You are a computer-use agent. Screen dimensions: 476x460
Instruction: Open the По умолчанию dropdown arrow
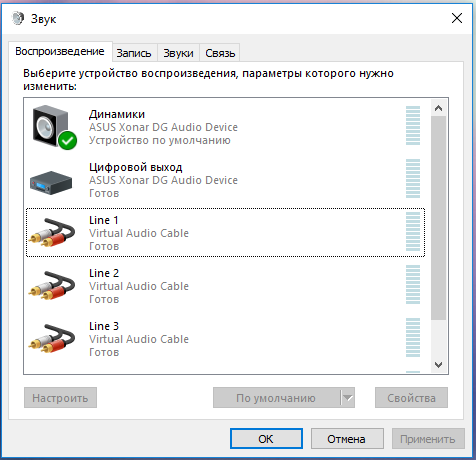click(348, 397)
